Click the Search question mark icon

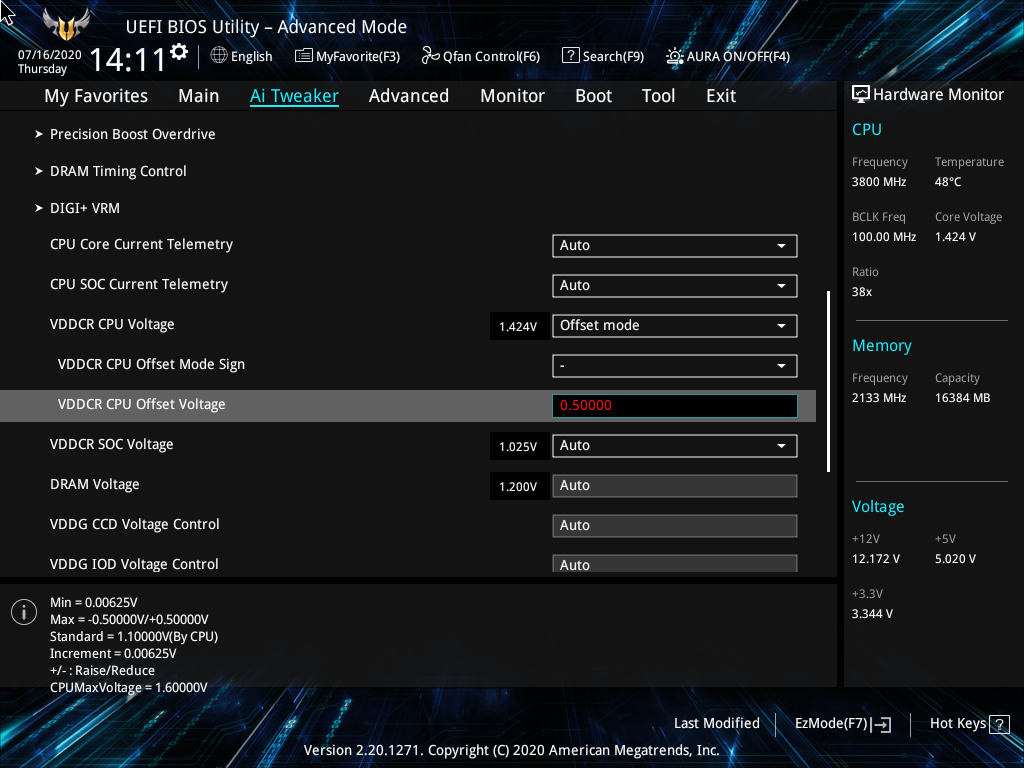[x=570, y=56]
